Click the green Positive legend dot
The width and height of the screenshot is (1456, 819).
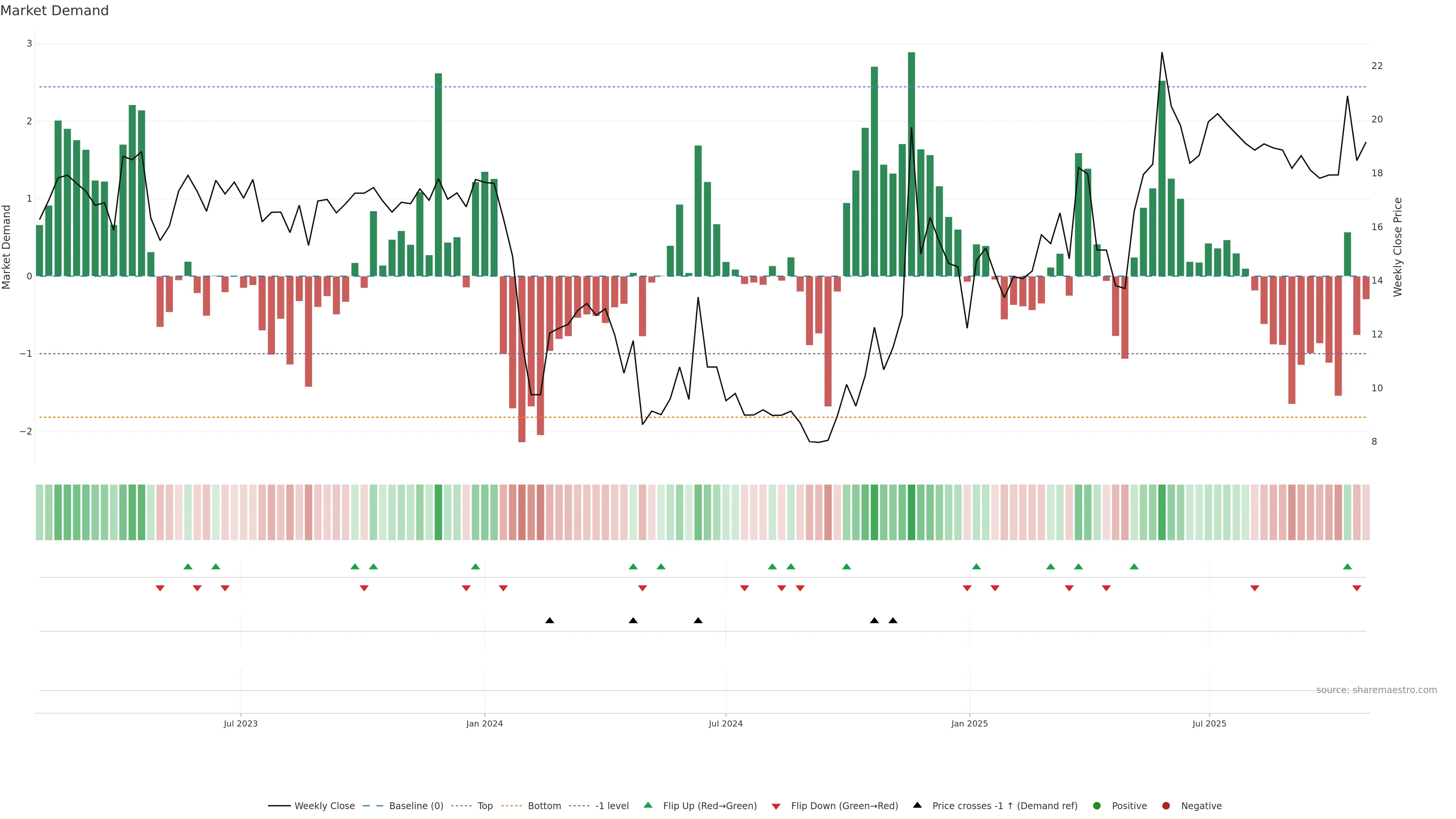coord(1097,806)
